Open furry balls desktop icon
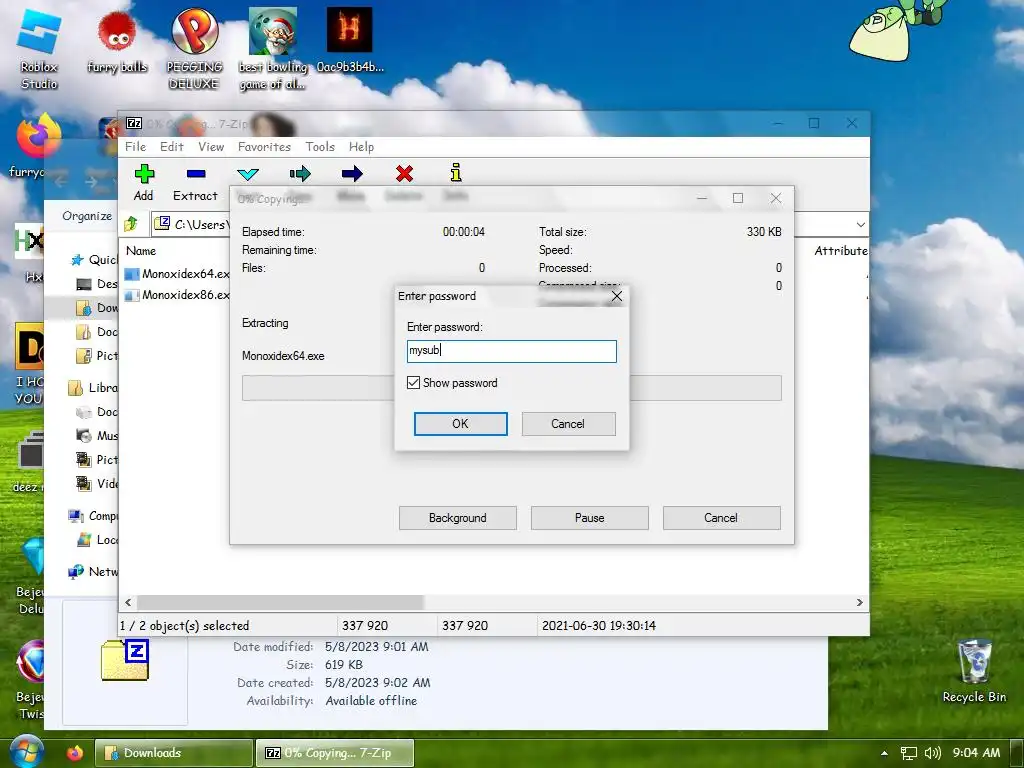Viewport: 1024px width, 768px height. 117,42
